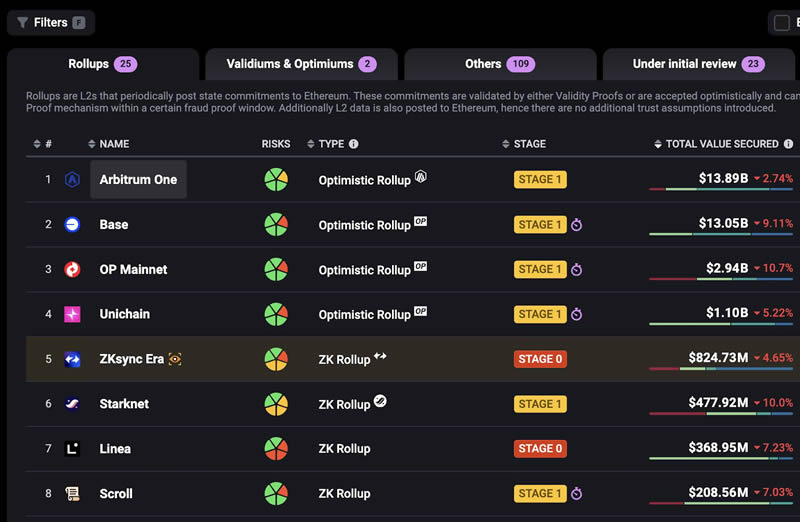Viewport: 800px width, 522px height.
Task: Click the value breakdown bar under $13.89B
Action: [x=722, y=190]
